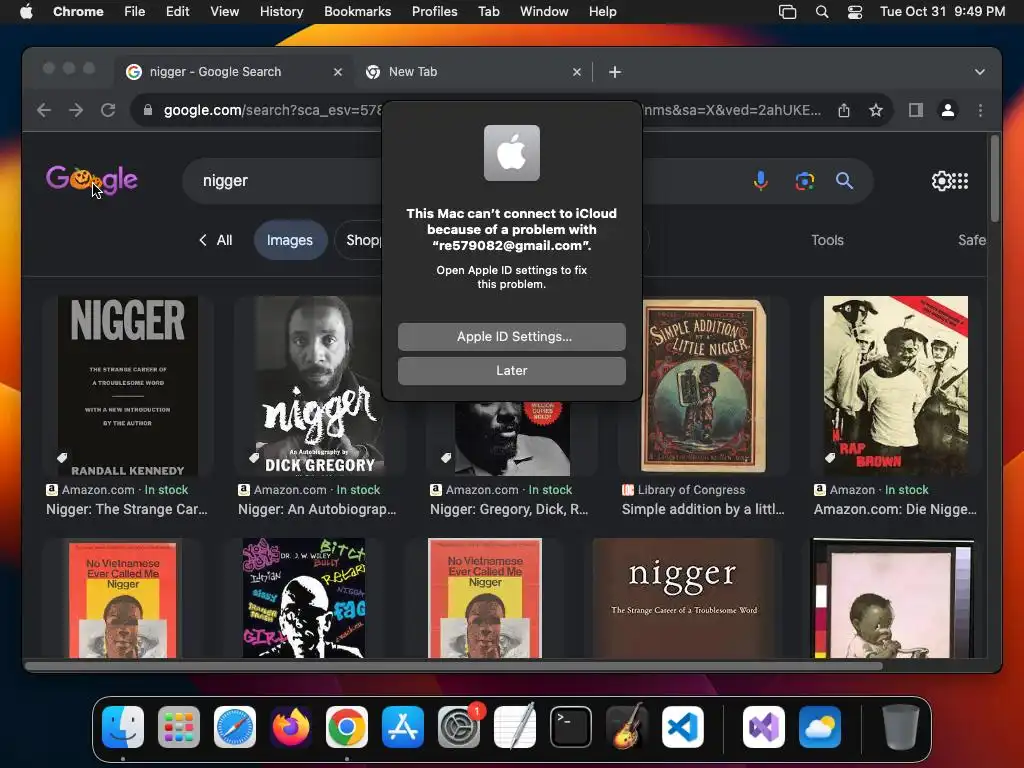Submit search with the magnifier icon
This screenshot has width=1024, height=768.
844,181
